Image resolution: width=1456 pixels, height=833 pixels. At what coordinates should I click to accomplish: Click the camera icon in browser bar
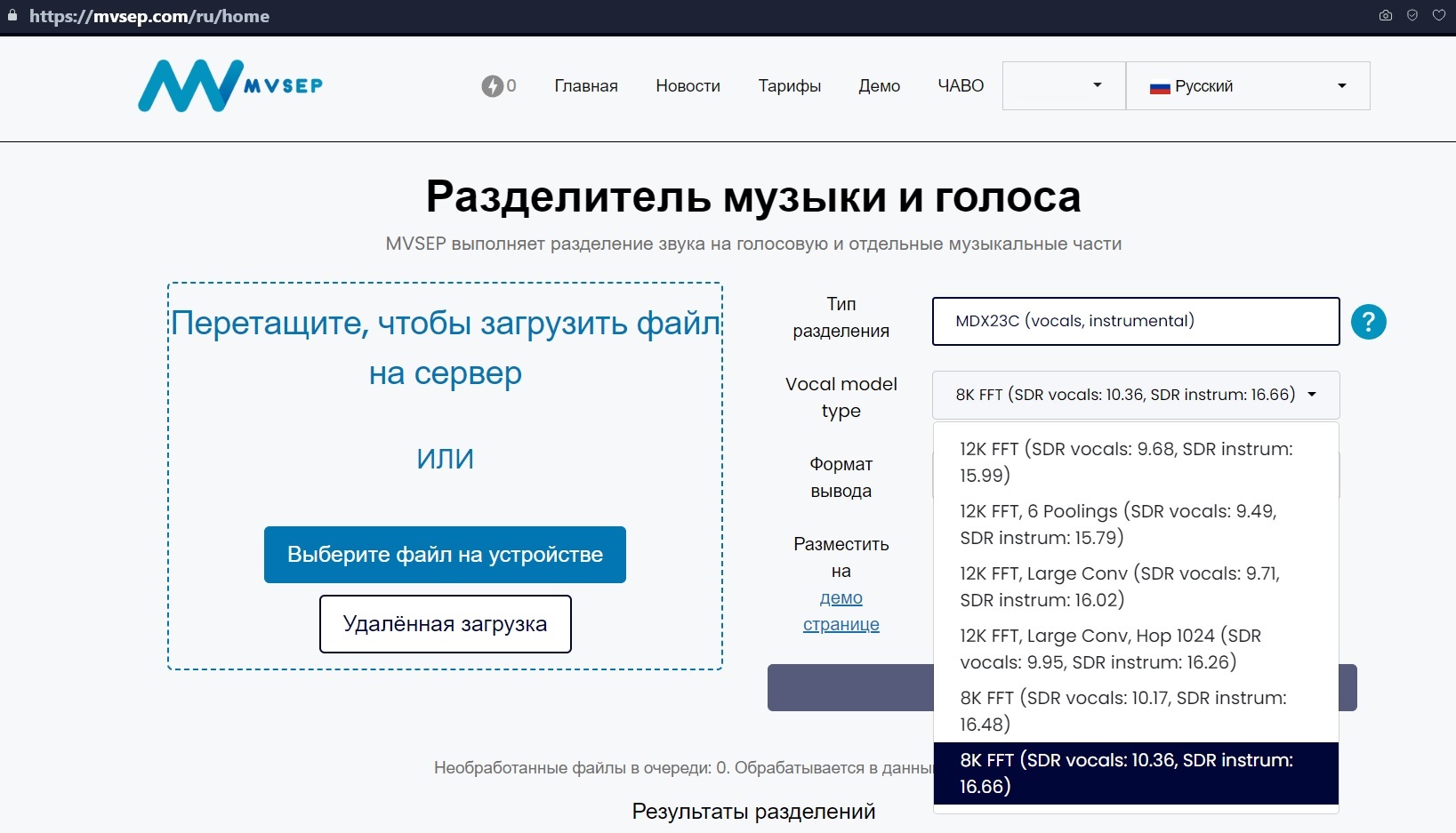(x=1385, y=16)
